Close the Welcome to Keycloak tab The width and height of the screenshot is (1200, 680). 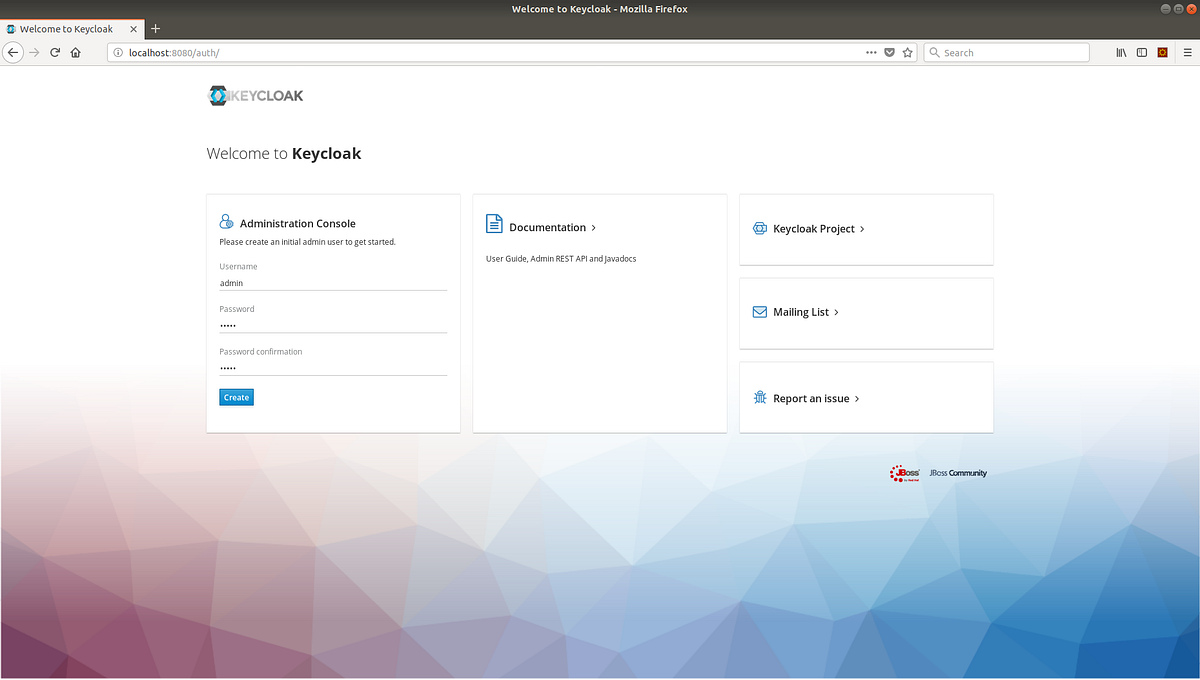coord(133,29)
